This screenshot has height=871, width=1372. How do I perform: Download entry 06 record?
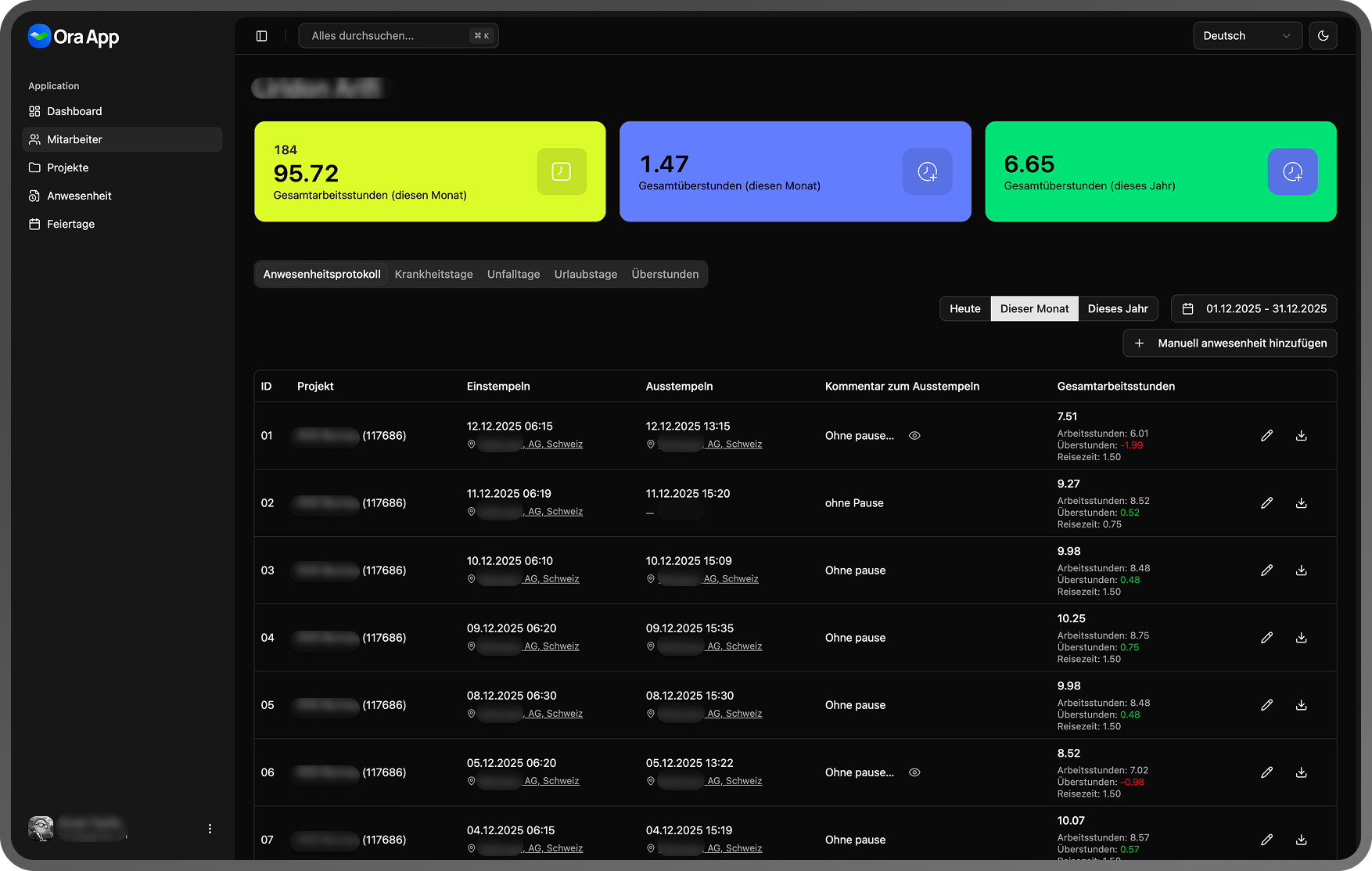tap(1301, 772)
